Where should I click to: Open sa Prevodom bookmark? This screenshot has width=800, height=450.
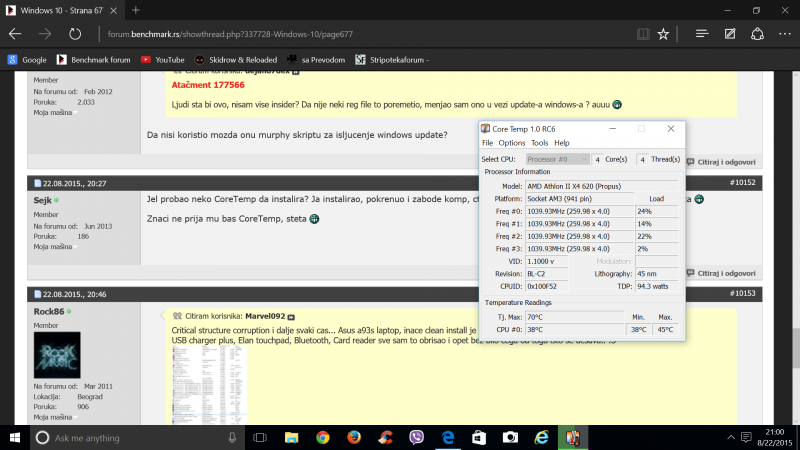point(316,60)
